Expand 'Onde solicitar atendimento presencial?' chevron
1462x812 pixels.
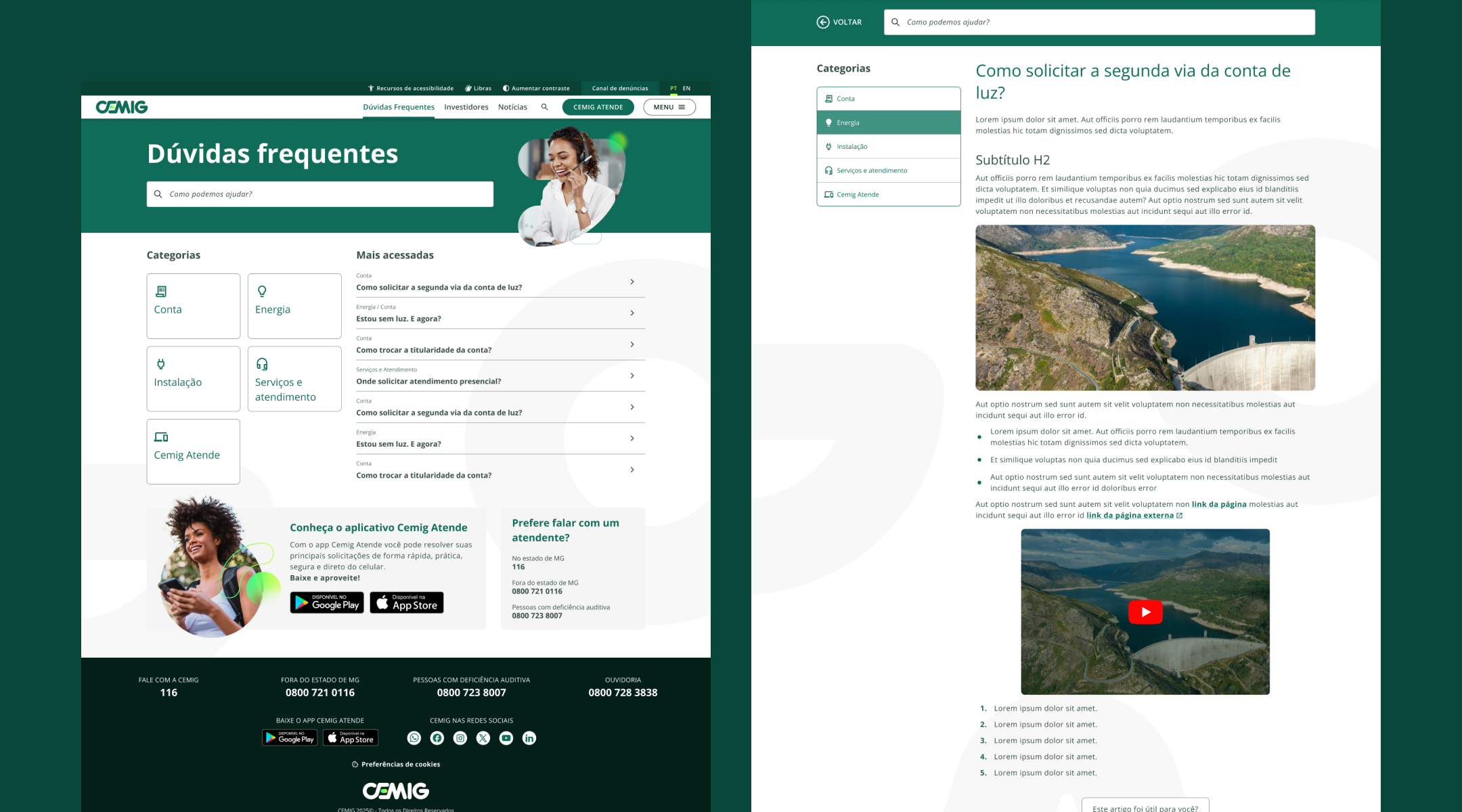coord(632,376)
